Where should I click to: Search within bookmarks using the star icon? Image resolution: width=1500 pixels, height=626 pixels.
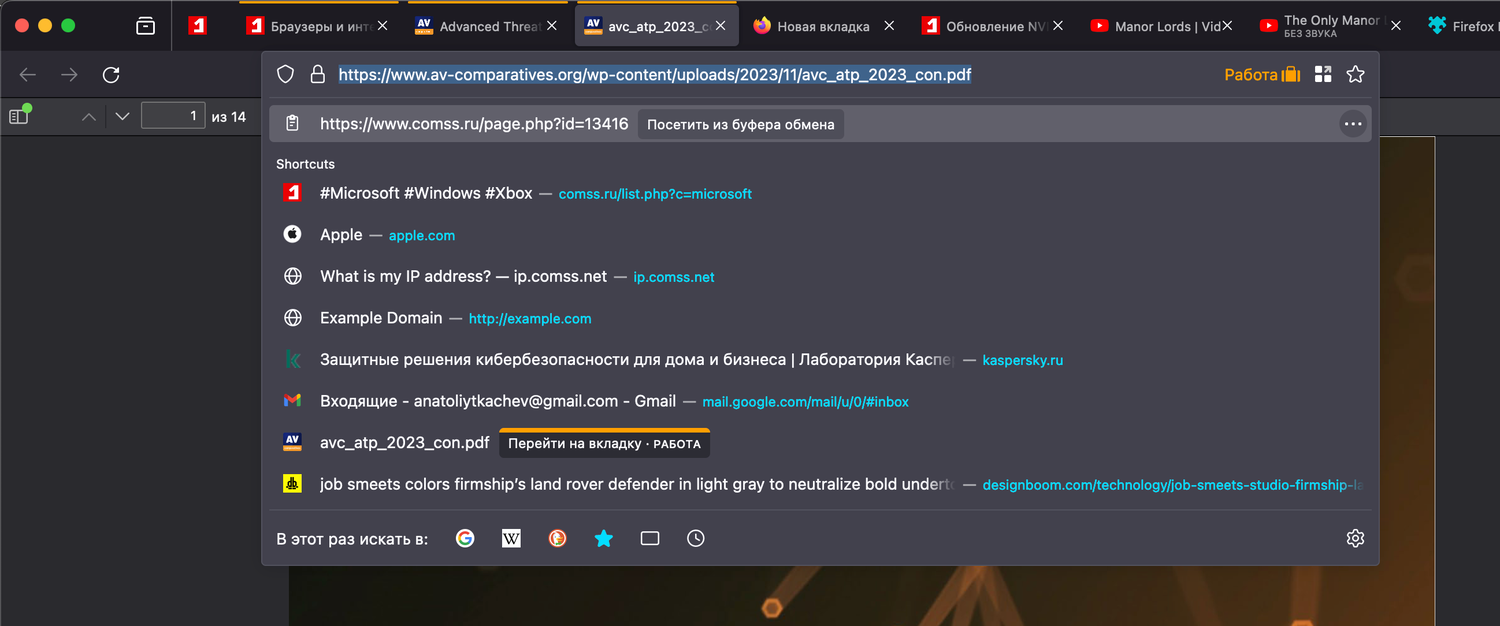(x=604, y=538)
